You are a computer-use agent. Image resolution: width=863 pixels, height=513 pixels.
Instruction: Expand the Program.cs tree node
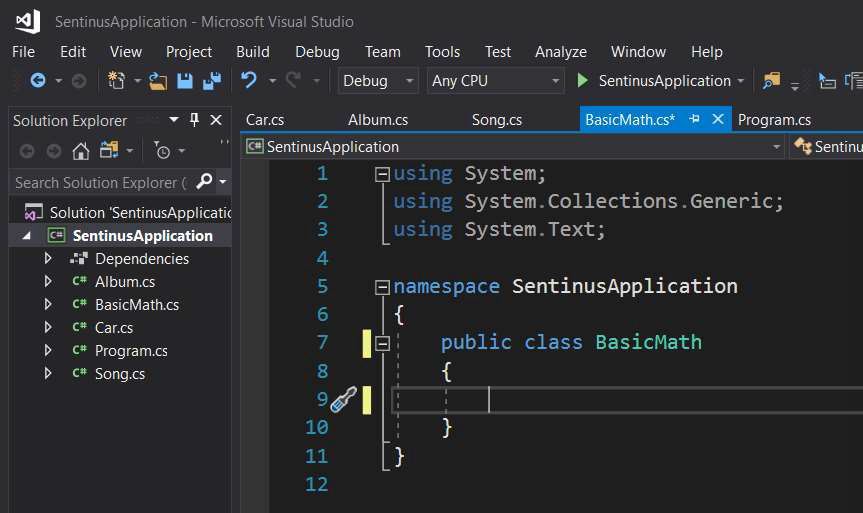[x=48, y=351]
